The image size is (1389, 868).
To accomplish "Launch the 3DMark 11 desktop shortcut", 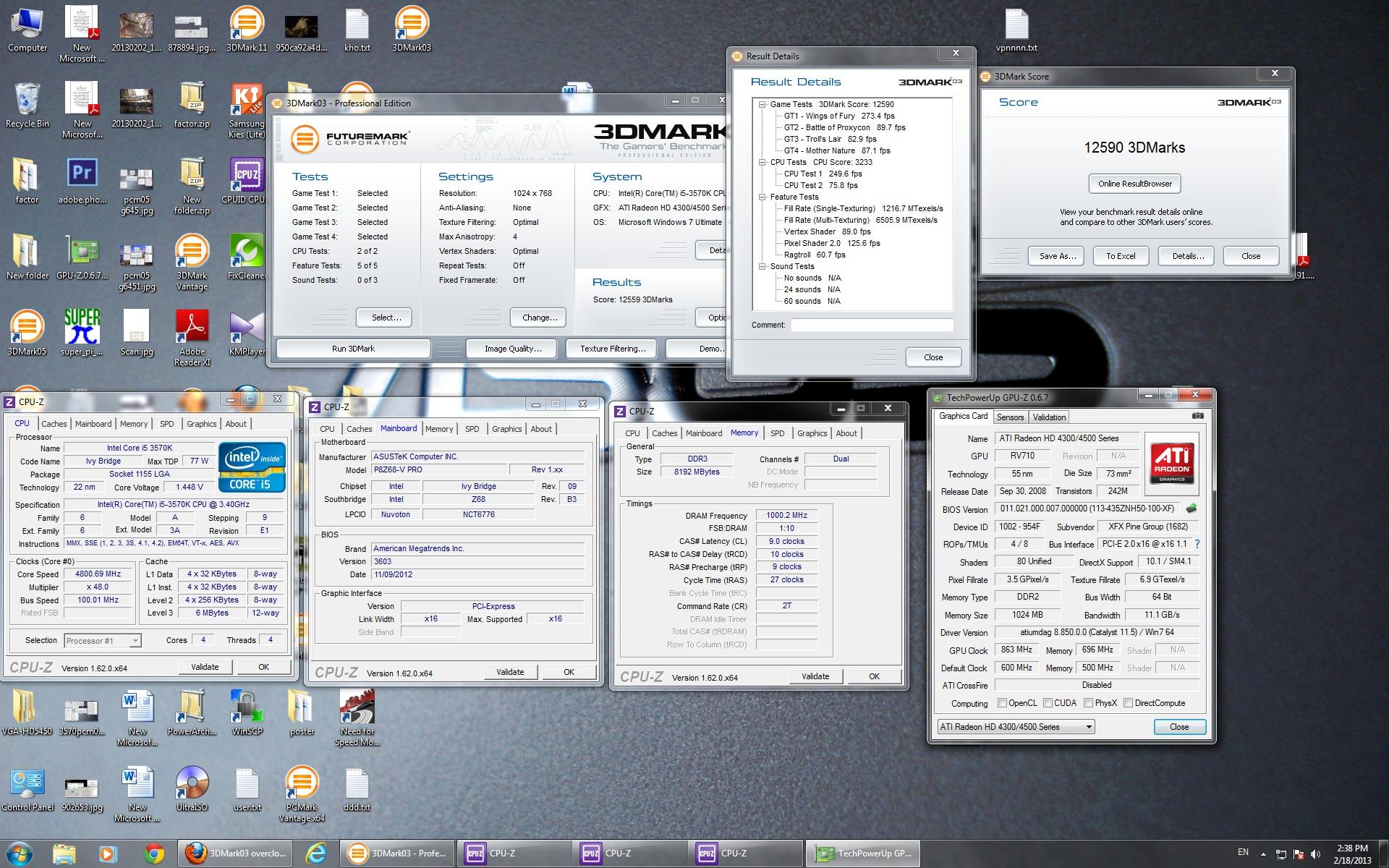I will [x=247, y=29].
